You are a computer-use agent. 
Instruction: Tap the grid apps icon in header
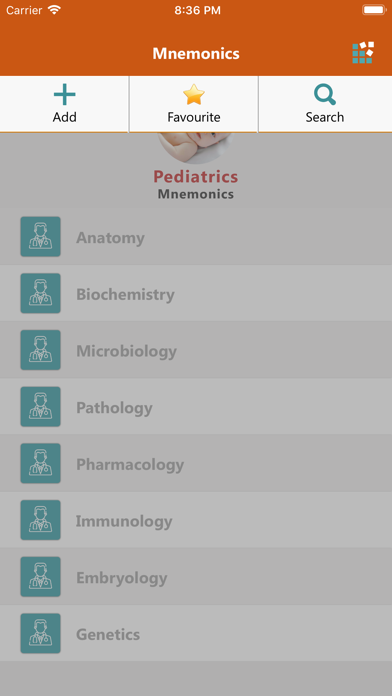[363, 53]
